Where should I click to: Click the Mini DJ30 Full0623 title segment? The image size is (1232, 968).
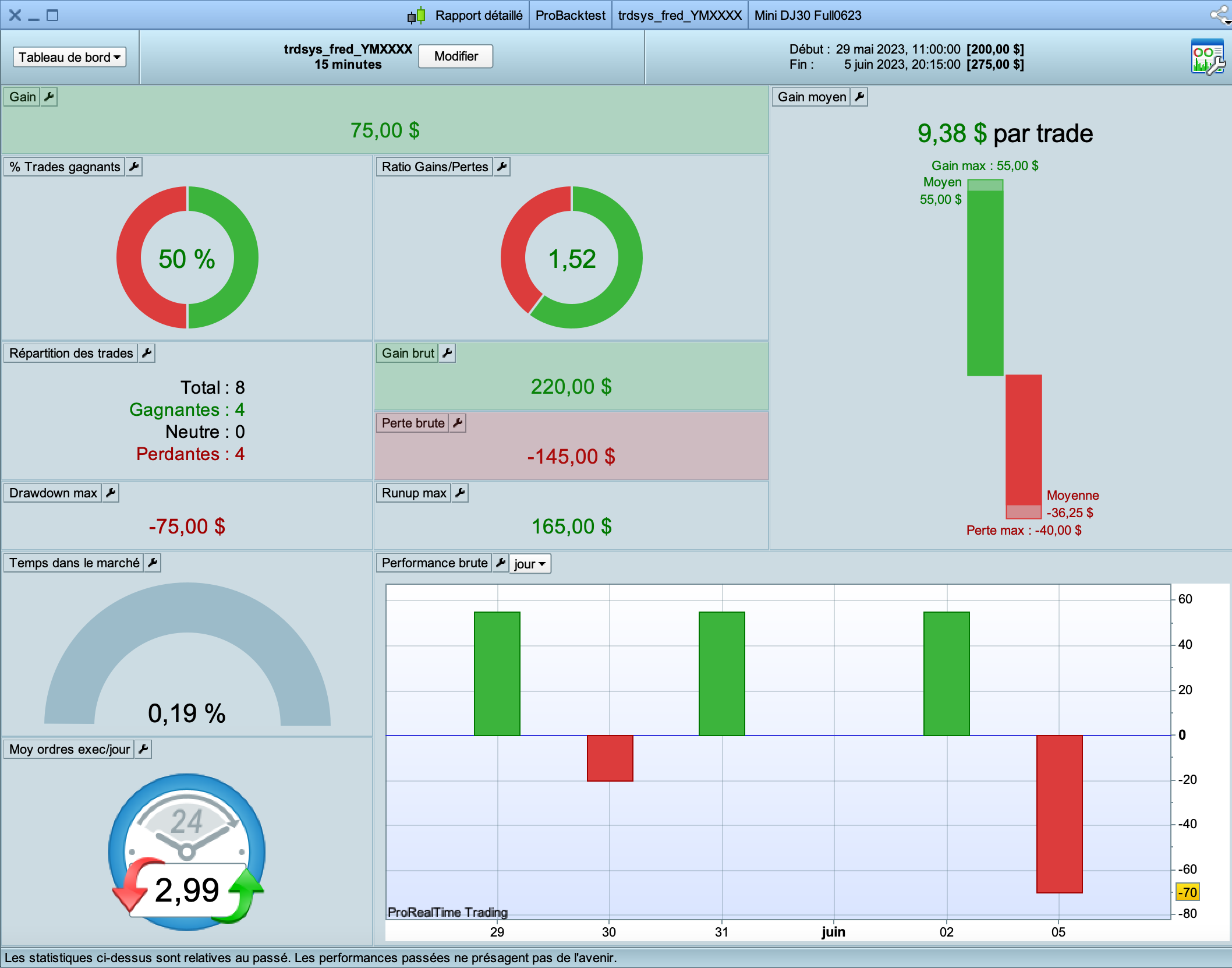[808, 15]
